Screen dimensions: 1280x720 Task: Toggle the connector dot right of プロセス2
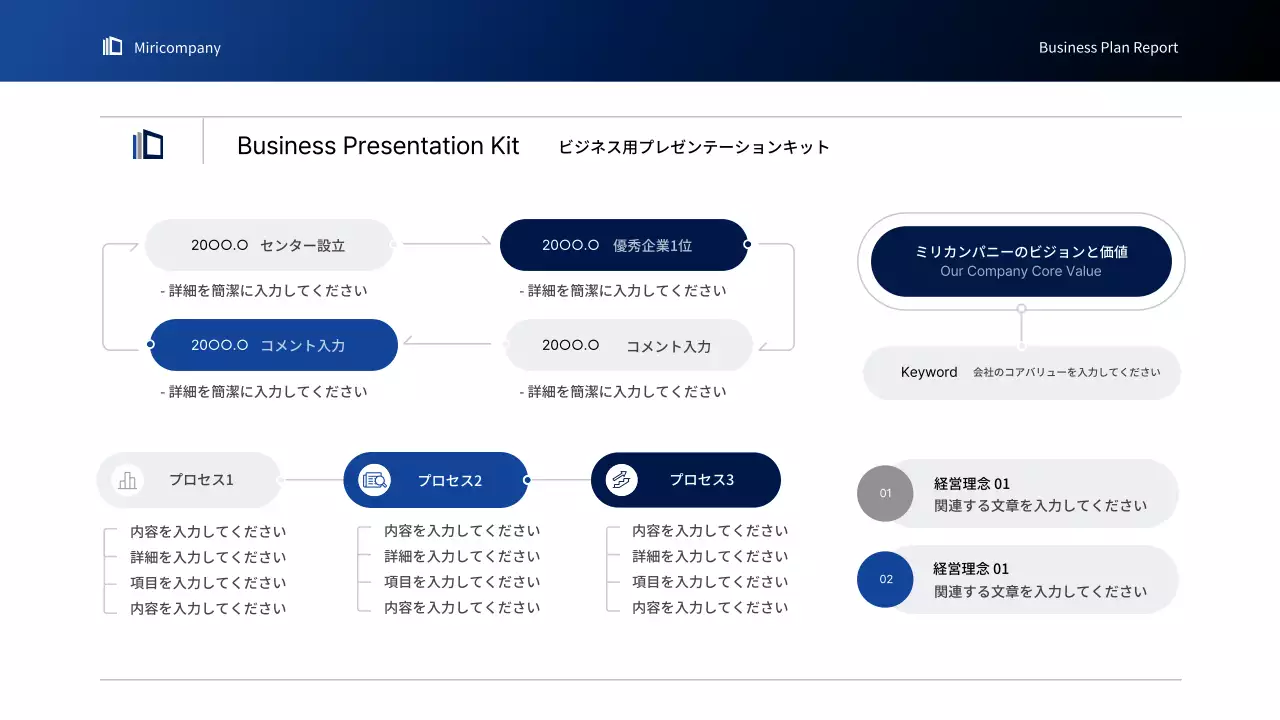click(525, 480)
